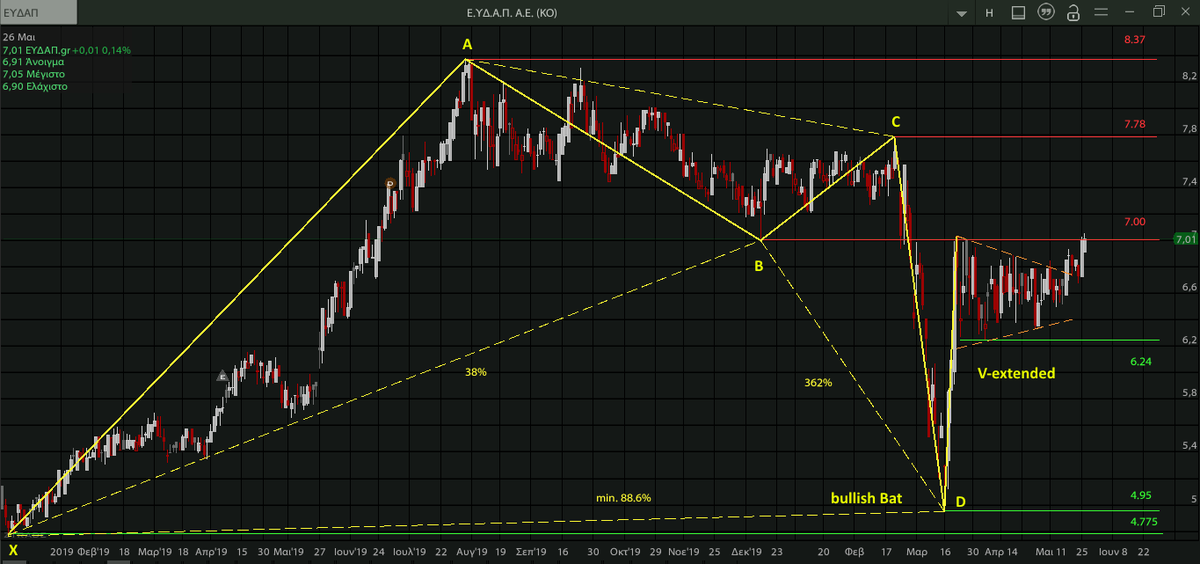Screen dimensions: 1200x564
Task: Click the 5,4 price axis value
Action: pyautogui.click(x=1188, y=445)
